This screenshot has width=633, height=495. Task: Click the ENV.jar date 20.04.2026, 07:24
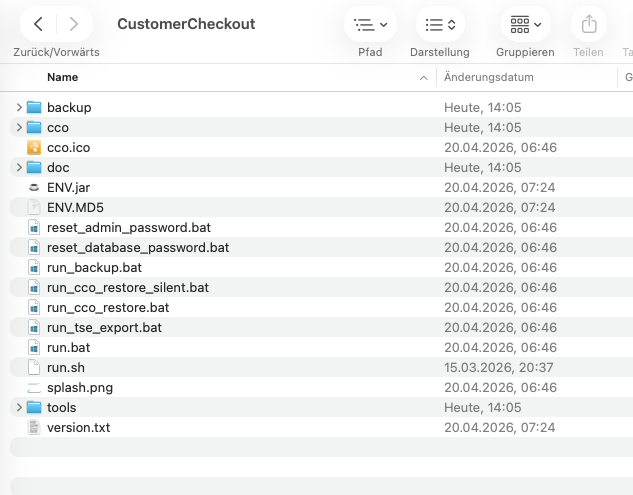499,187
